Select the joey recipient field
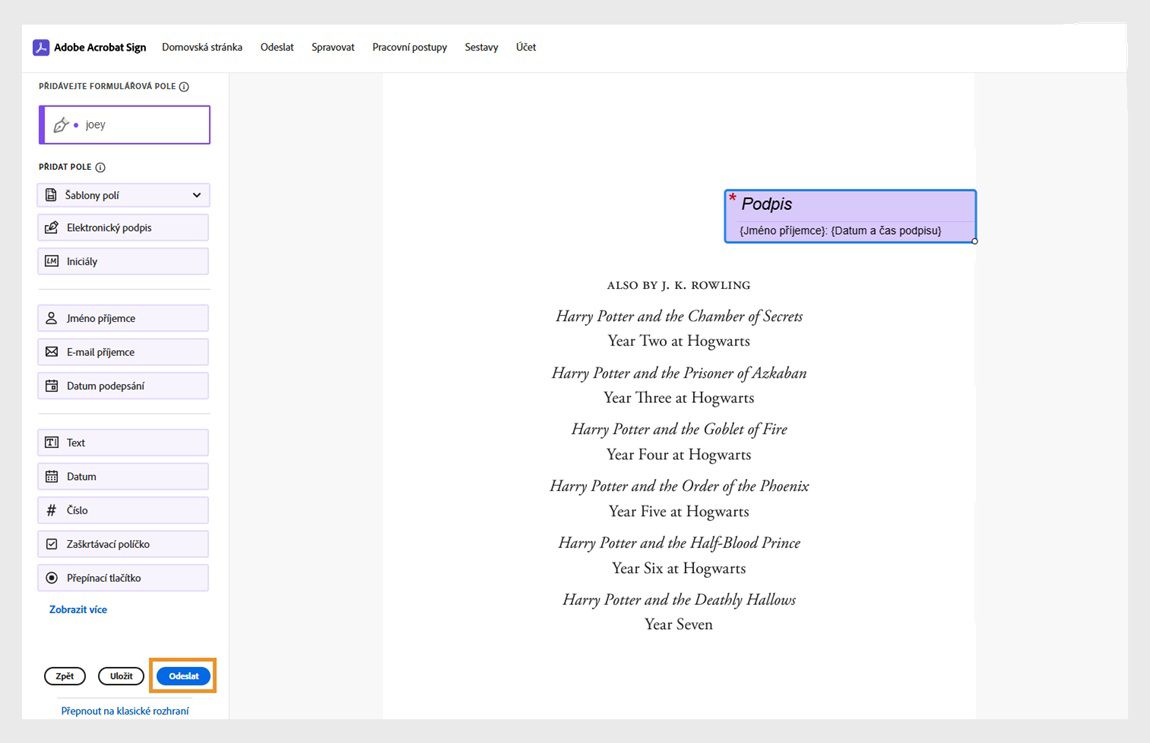Screen dimensions: 1150x743 point(125,125)
